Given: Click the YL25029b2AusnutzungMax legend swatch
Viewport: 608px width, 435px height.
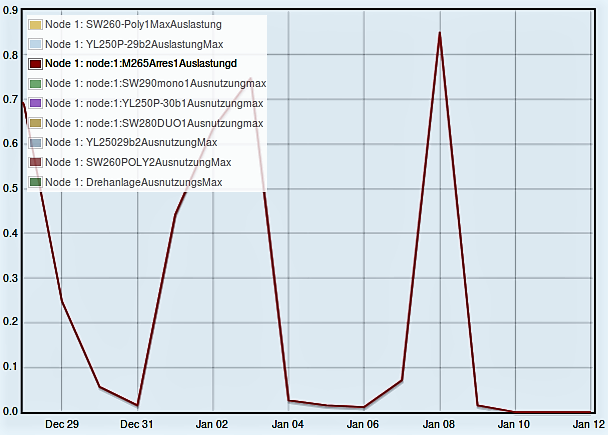Looking at the screenshot, I should (x=36, y=142).
